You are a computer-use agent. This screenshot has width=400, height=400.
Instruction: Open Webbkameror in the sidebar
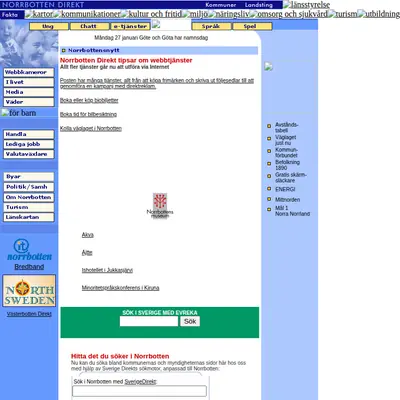[29, 72]
